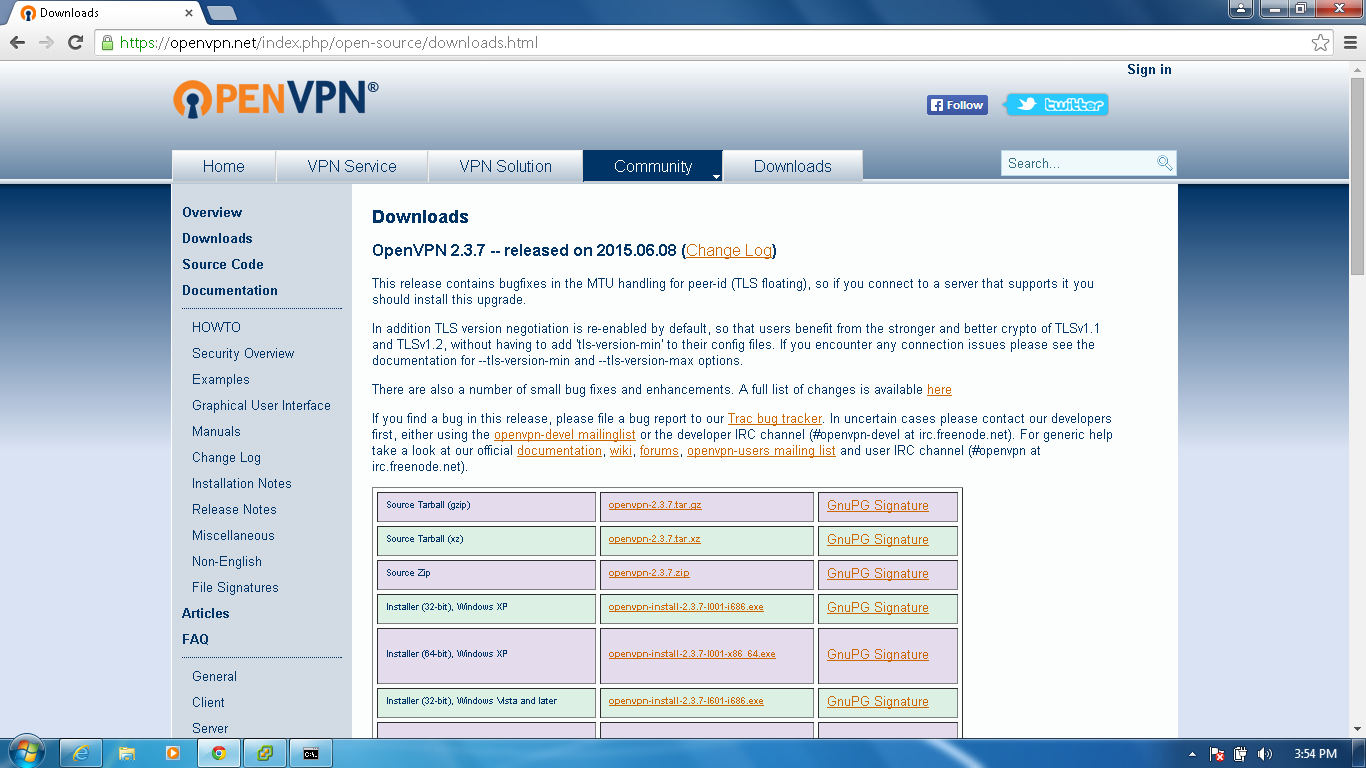Reload the page with the refresh icon

[75, 43]
